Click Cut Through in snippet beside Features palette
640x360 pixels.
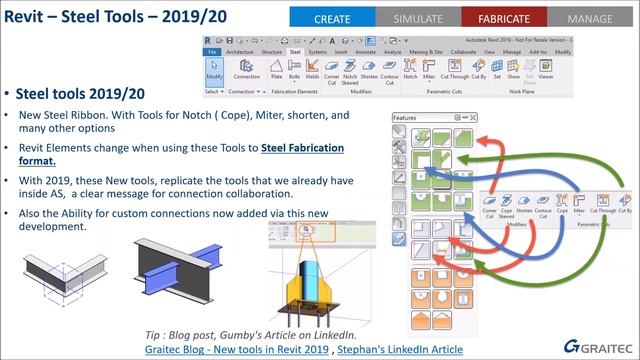click(603, 204)
